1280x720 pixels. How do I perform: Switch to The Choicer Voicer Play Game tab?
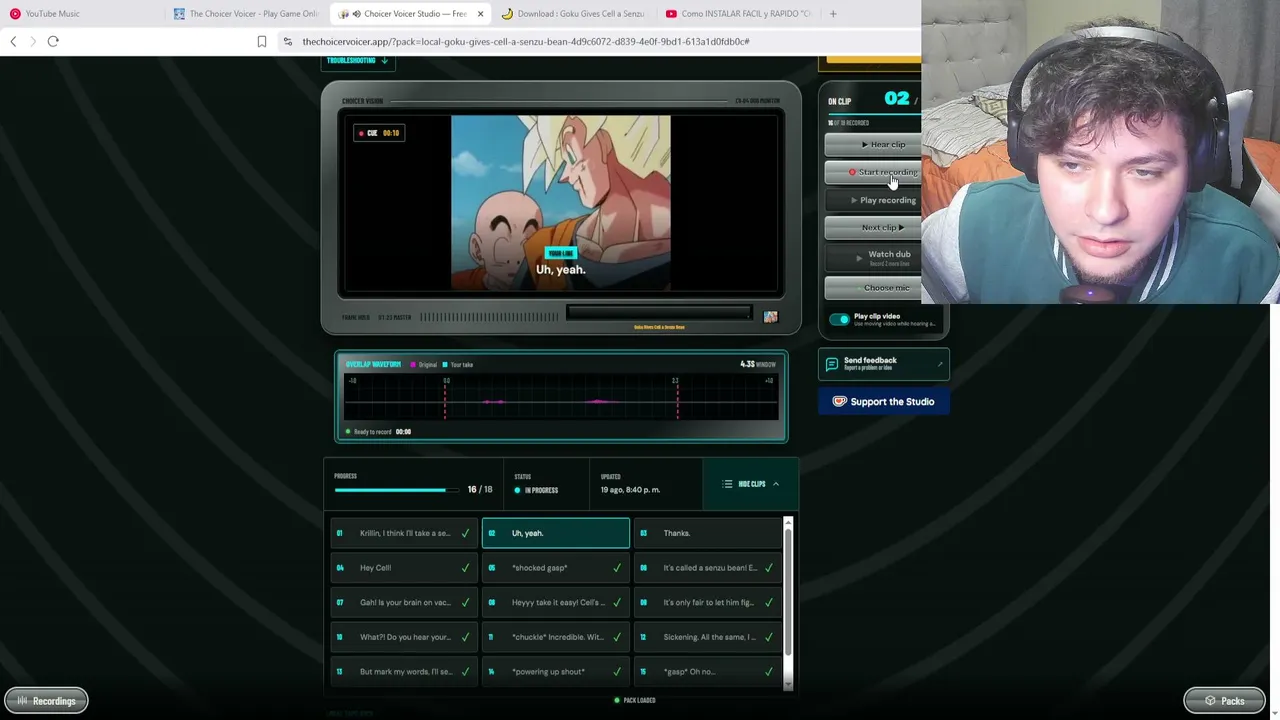246,14
